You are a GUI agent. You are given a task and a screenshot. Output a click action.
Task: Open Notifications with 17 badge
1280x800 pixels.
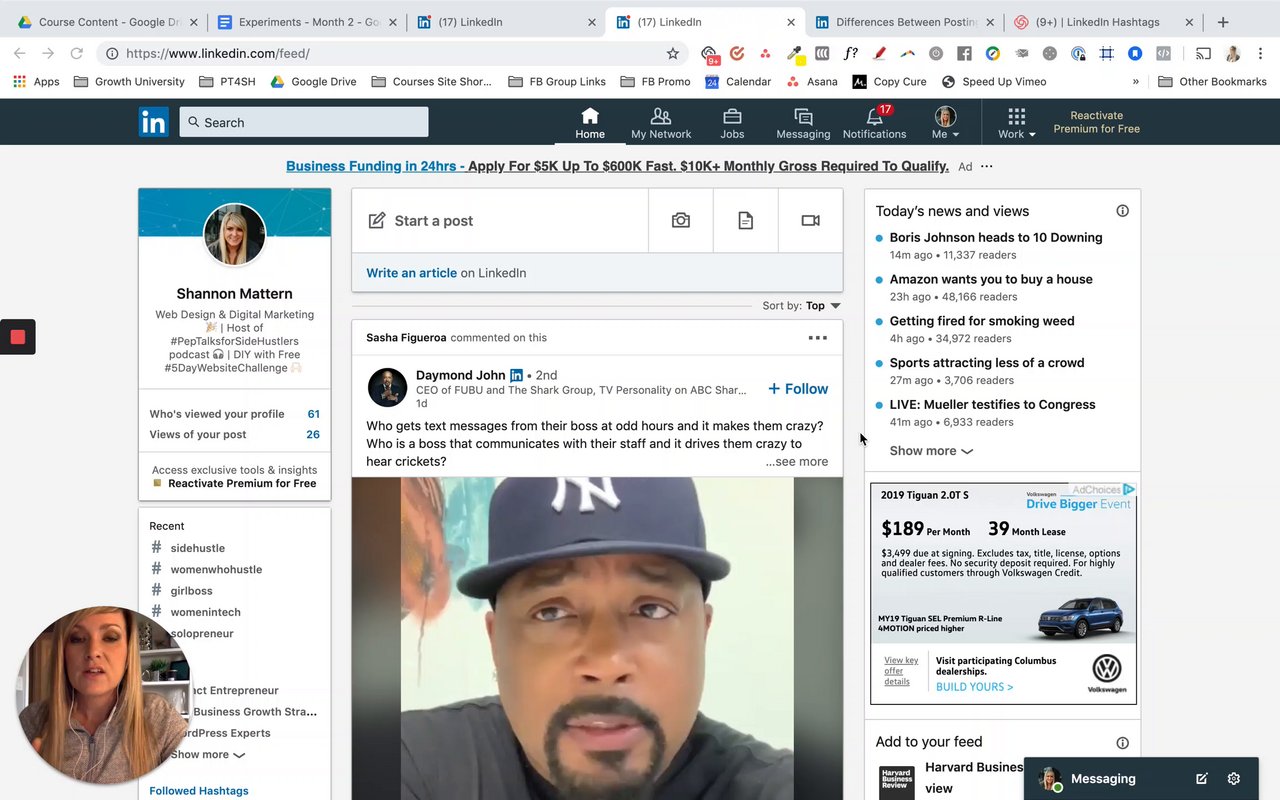pos(874,123)
